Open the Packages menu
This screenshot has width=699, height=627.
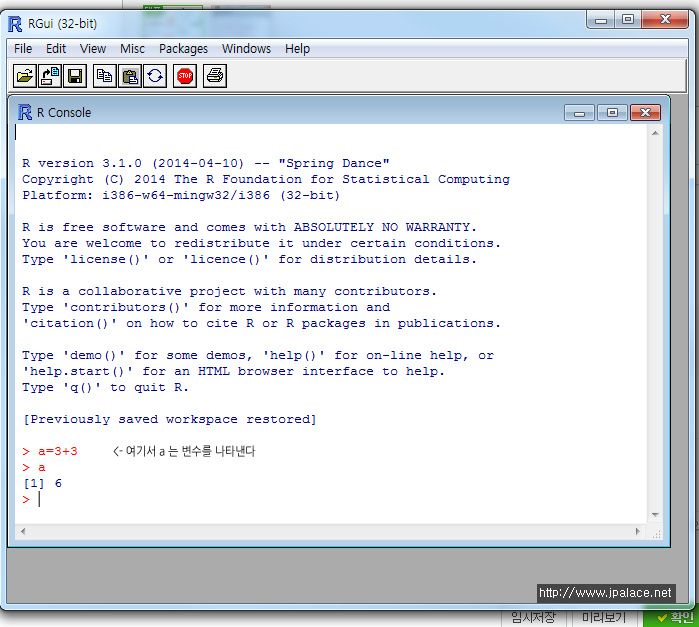click(183, 49)
